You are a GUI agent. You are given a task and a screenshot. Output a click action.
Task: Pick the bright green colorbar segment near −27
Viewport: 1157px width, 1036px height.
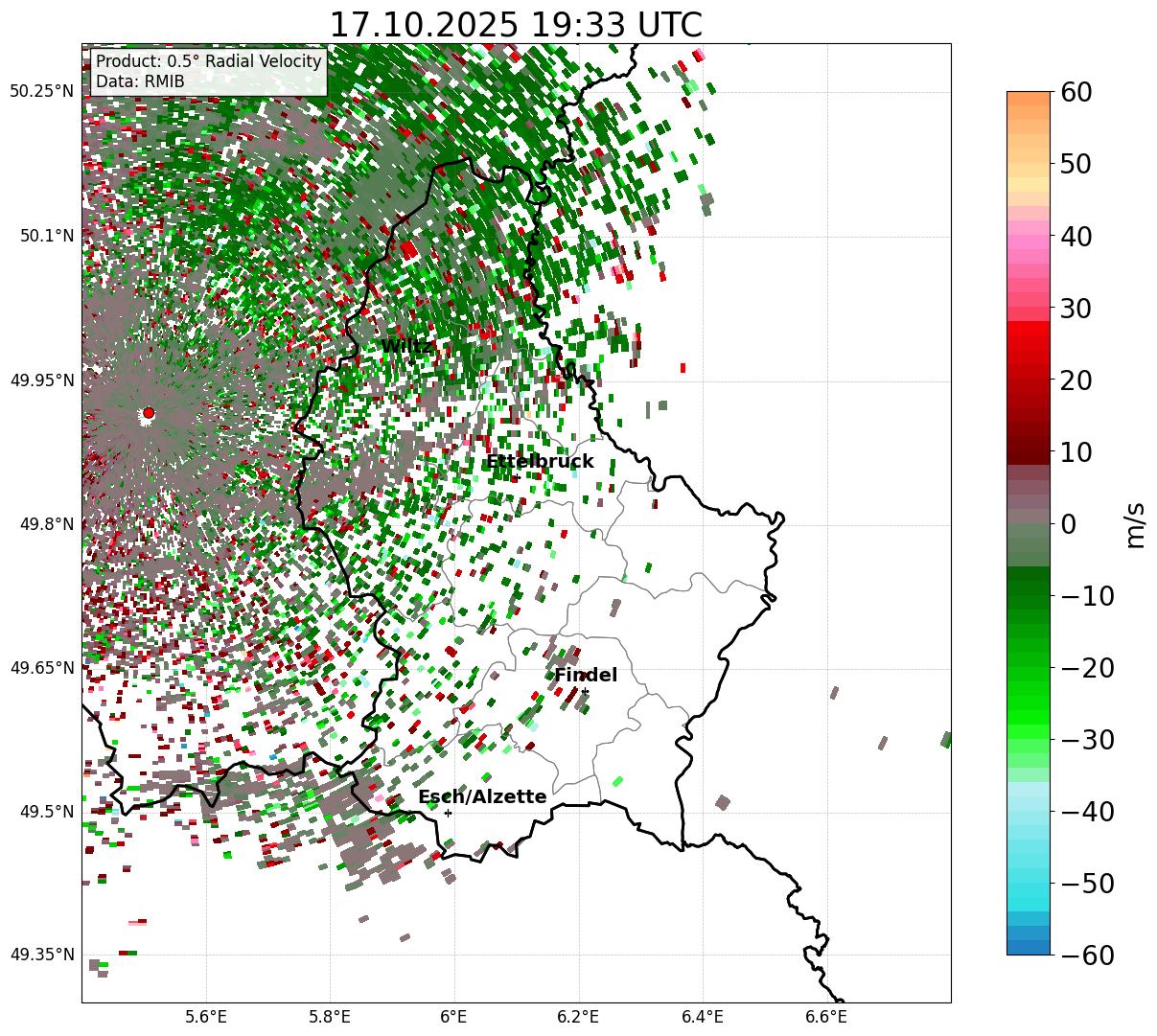point(1029,718)
